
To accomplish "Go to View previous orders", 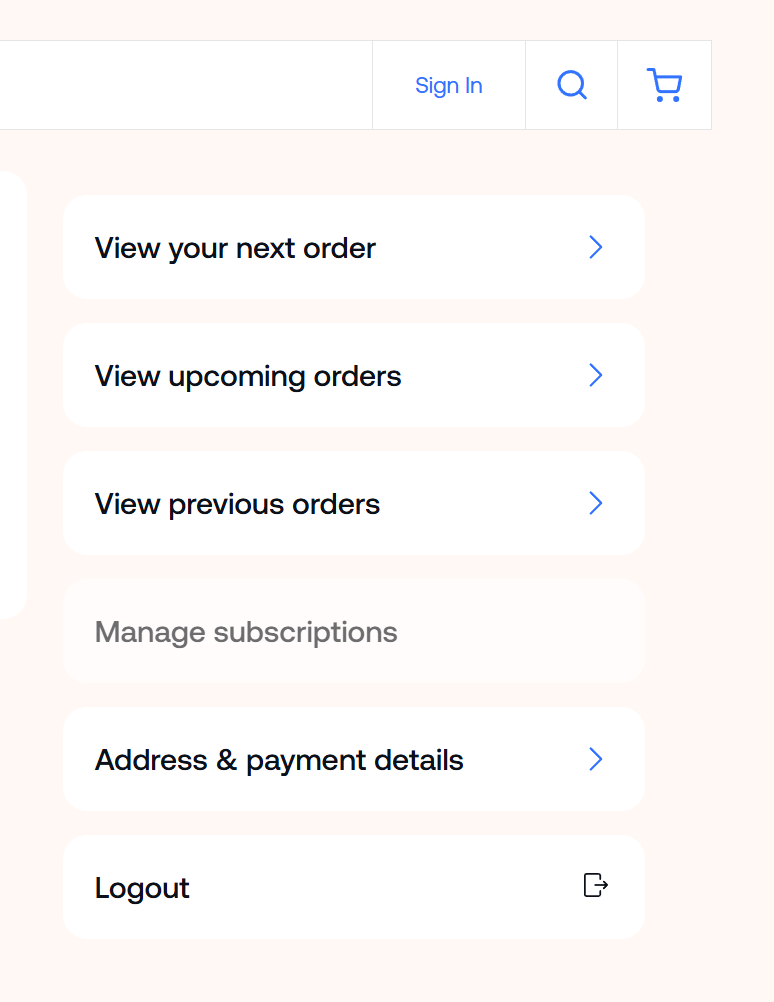I will [237, 504].
